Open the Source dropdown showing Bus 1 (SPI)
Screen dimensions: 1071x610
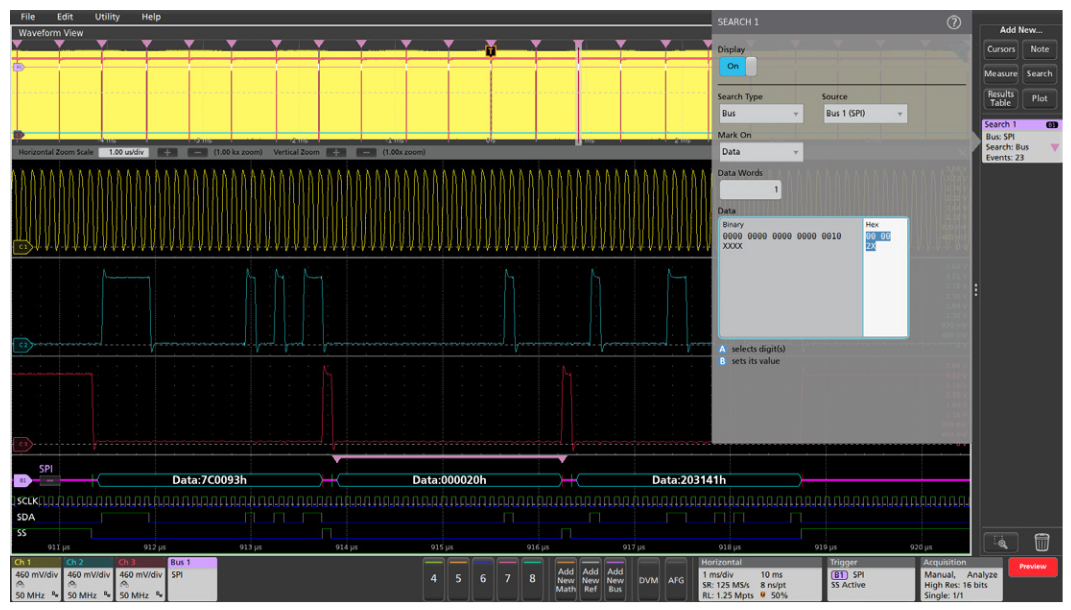(864, 113)
